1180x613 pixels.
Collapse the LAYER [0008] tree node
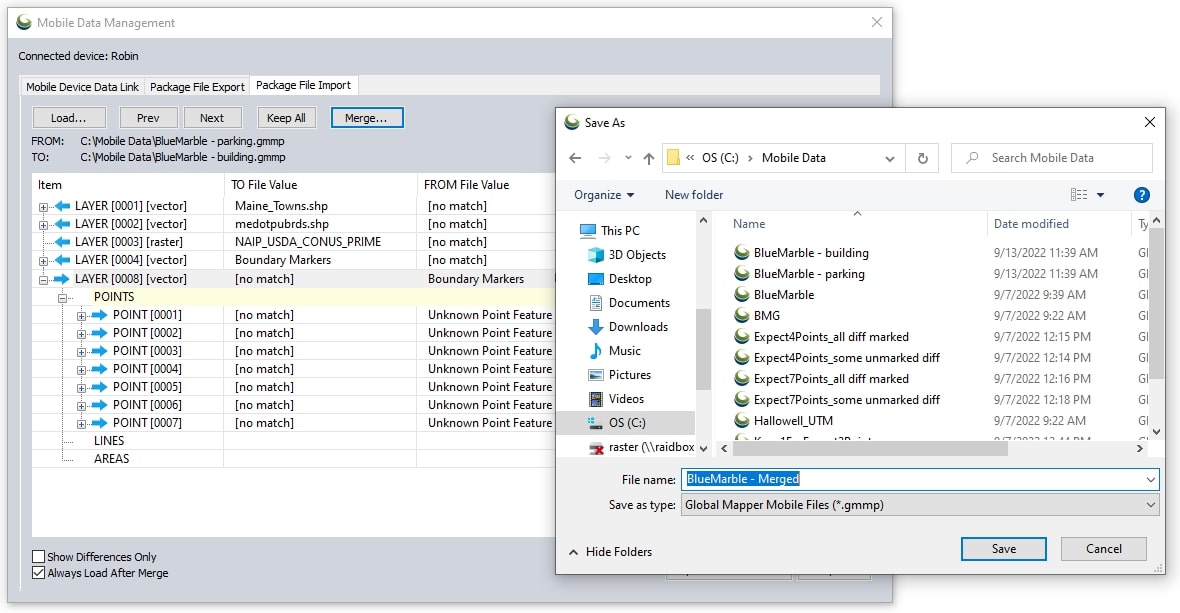pyautogui.click(x=44, y=279)
